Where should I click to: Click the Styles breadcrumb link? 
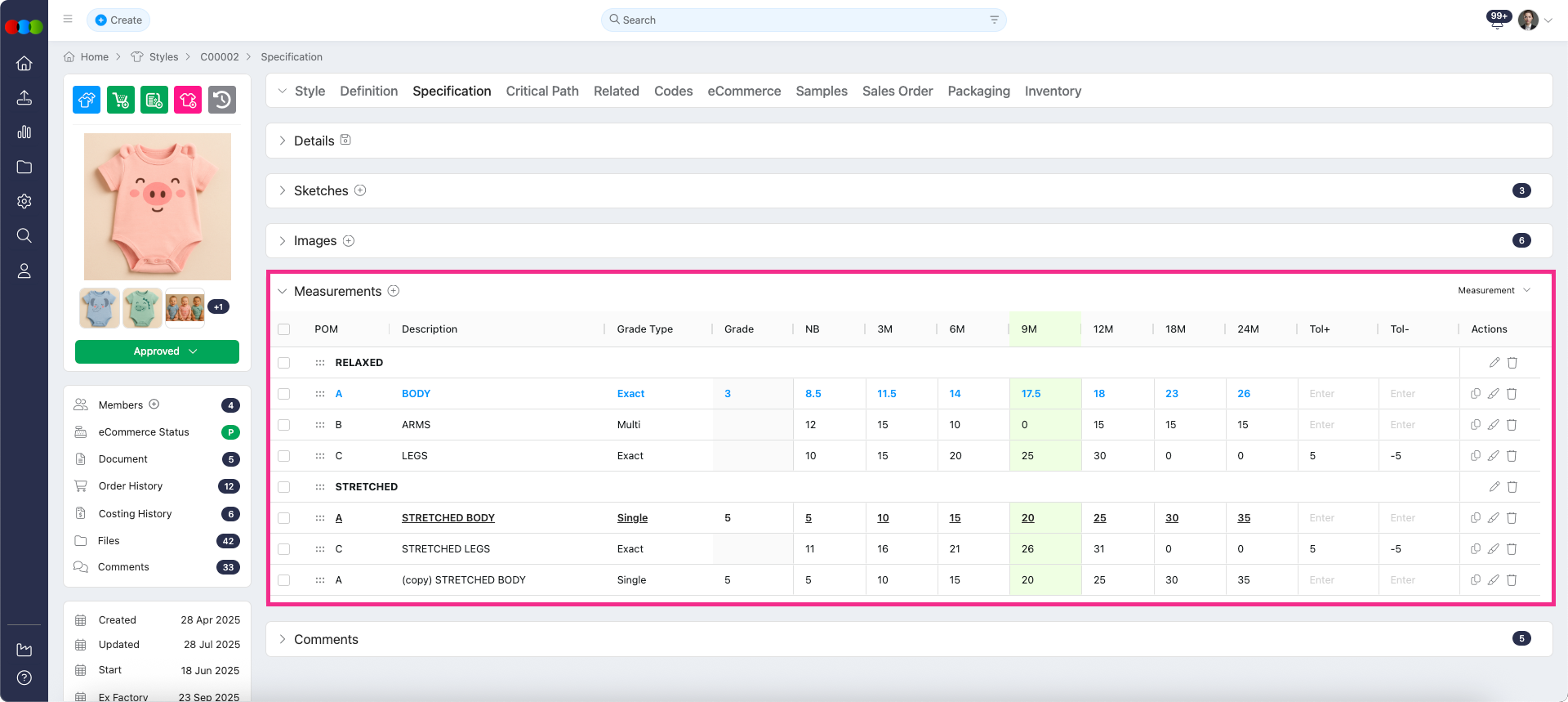point(163,57)
